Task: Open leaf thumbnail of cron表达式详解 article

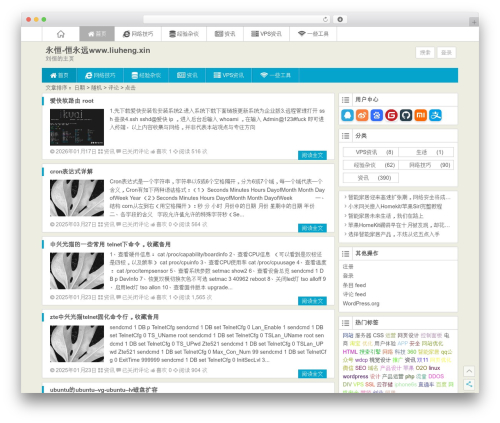Action: tap(77, 198)
